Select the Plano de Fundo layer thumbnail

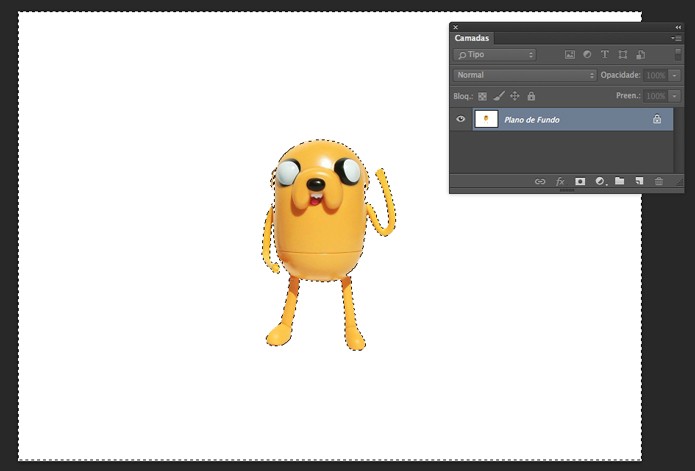486,119
